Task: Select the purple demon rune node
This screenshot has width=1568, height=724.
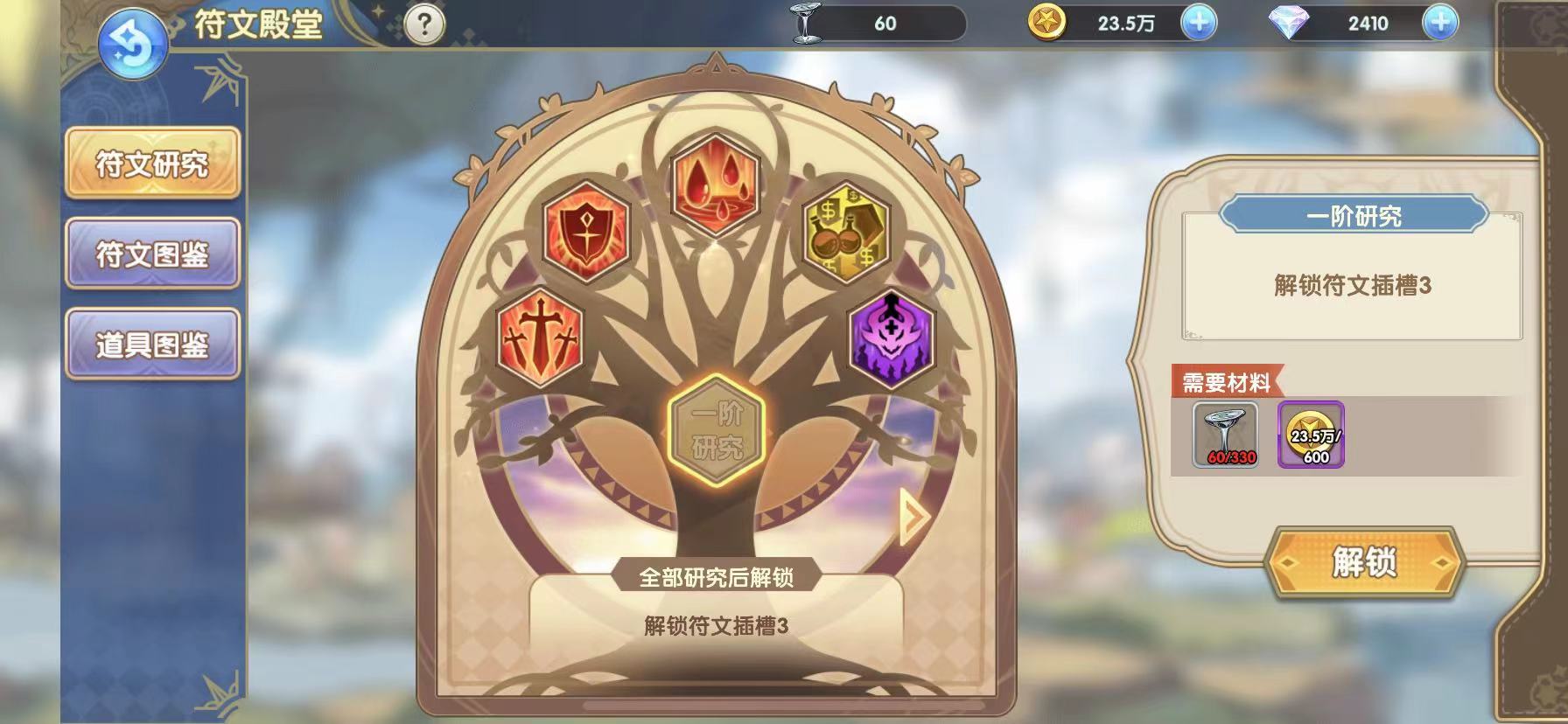Action: coord(892,338)
